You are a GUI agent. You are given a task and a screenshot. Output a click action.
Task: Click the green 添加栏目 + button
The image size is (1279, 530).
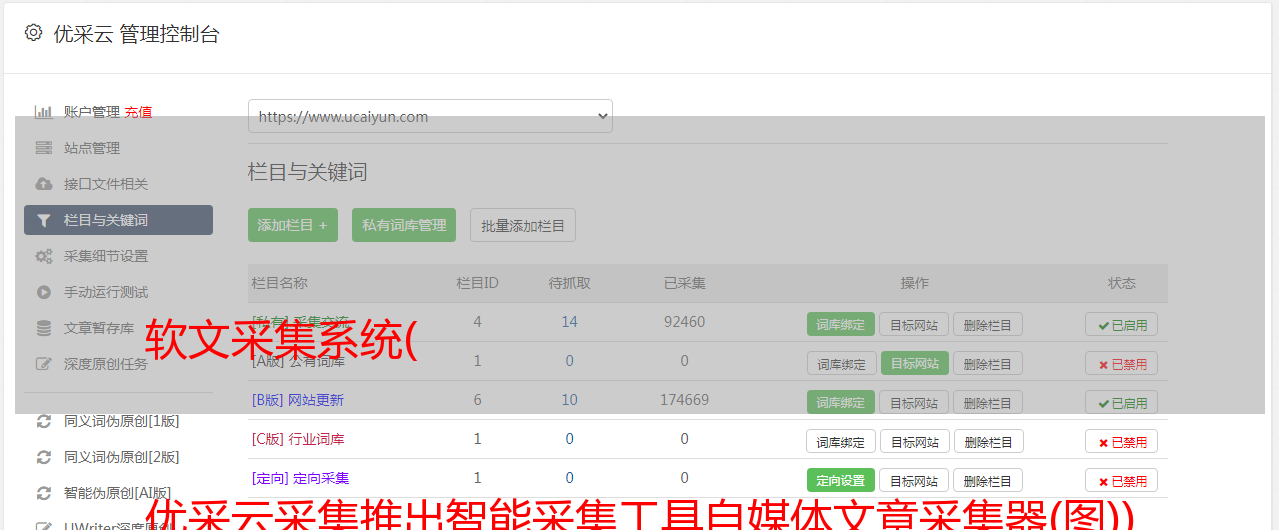(x=293, y=225)
